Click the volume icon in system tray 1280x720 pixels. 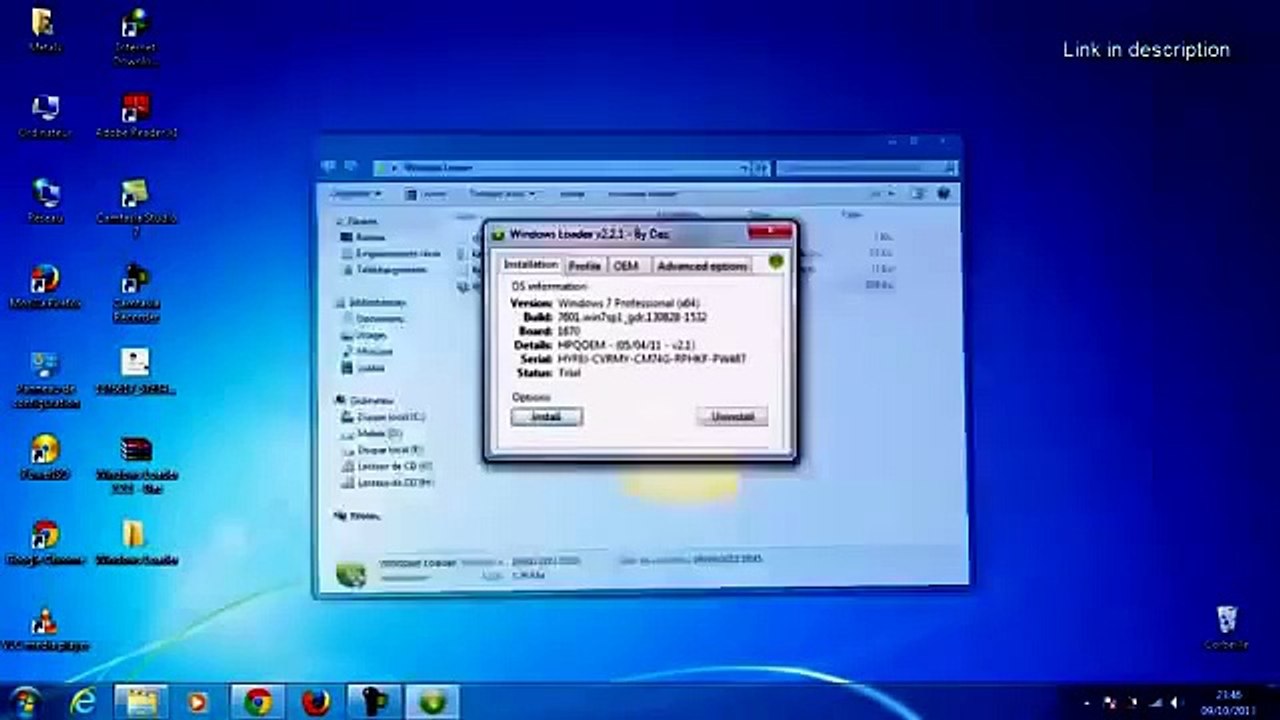click(1174, 703)
